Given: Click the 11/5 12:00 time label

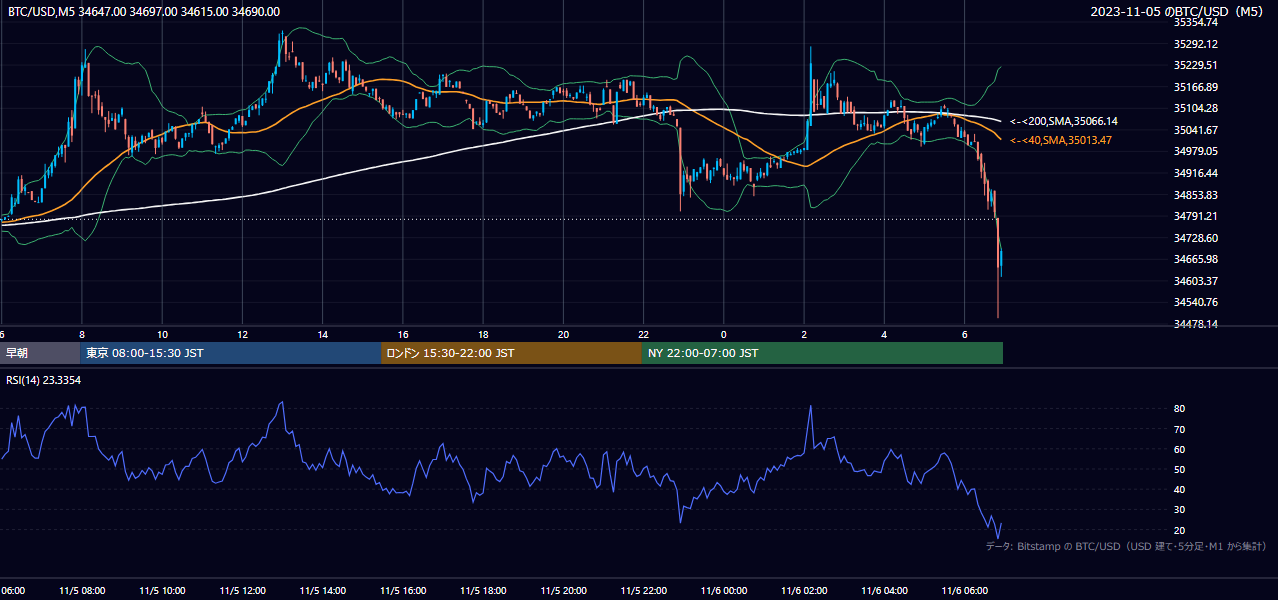Looking at the screenshot, I should (242, 591).
